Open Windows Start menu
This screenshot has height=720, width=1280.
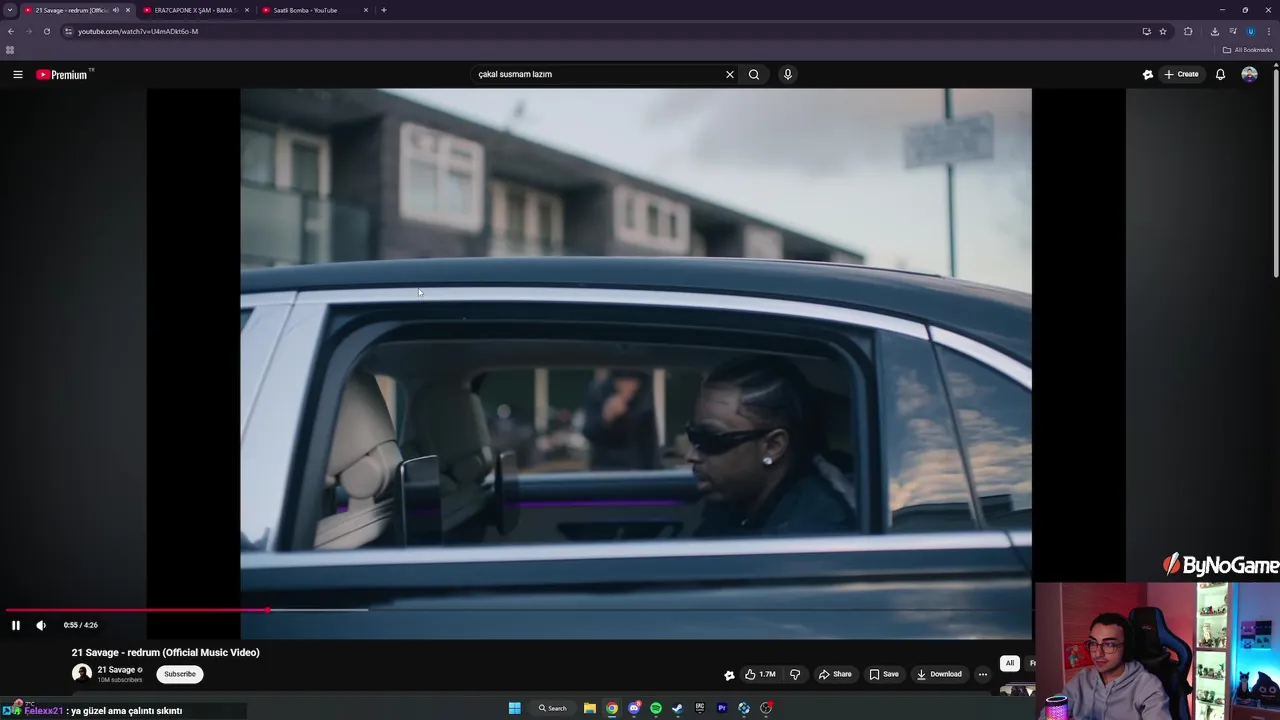(x=514, y=708)
